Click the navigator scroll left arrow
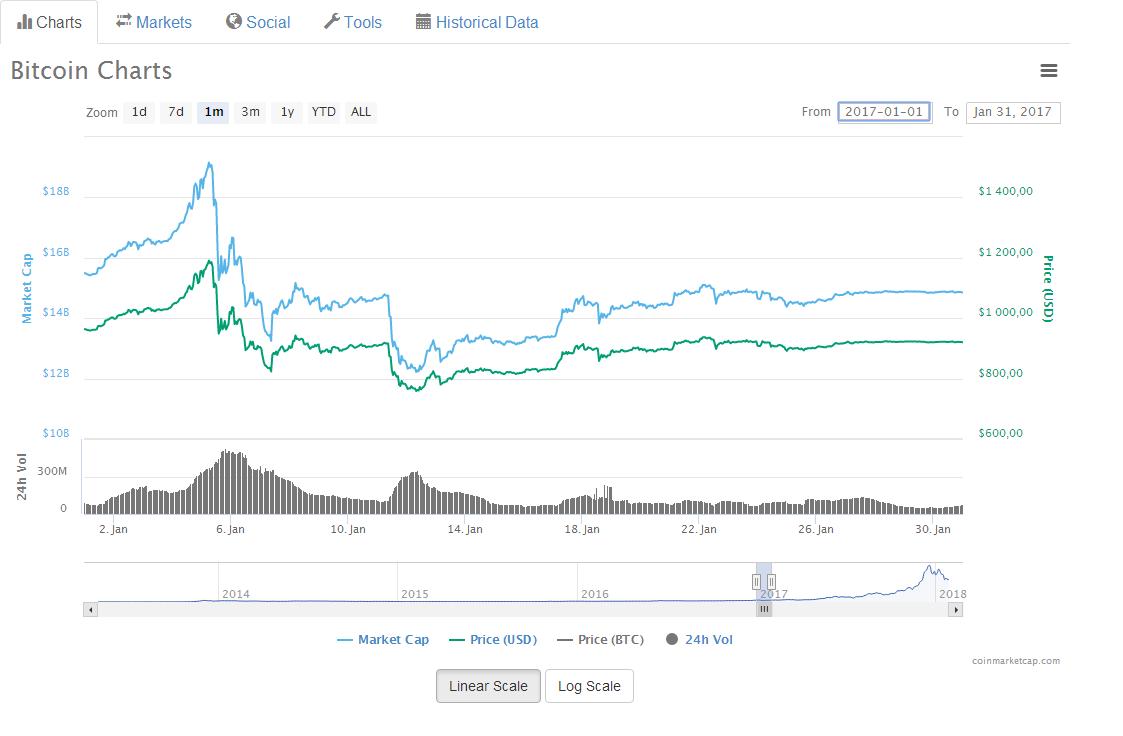Screen dimensions: 1123x736 90,610
